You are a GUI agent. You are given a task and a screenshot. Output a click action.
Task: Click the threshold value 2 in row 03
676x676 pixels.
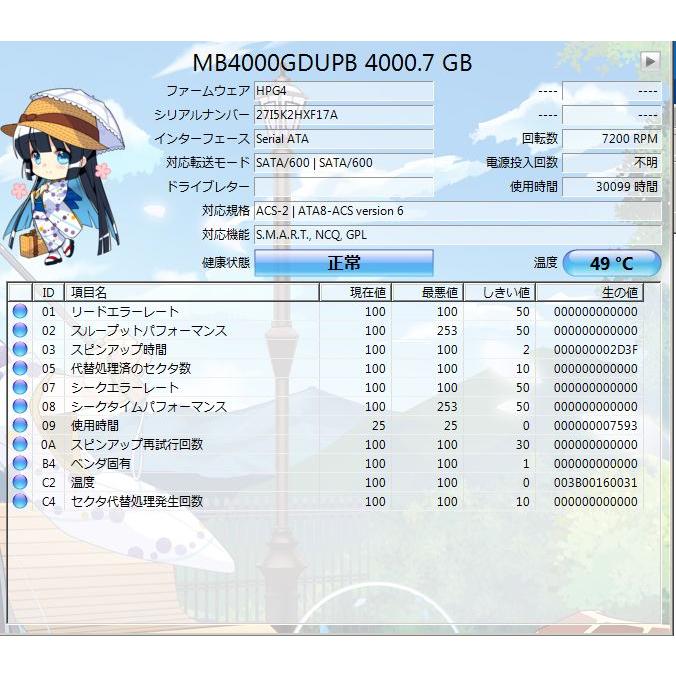(x=526, y=350)
